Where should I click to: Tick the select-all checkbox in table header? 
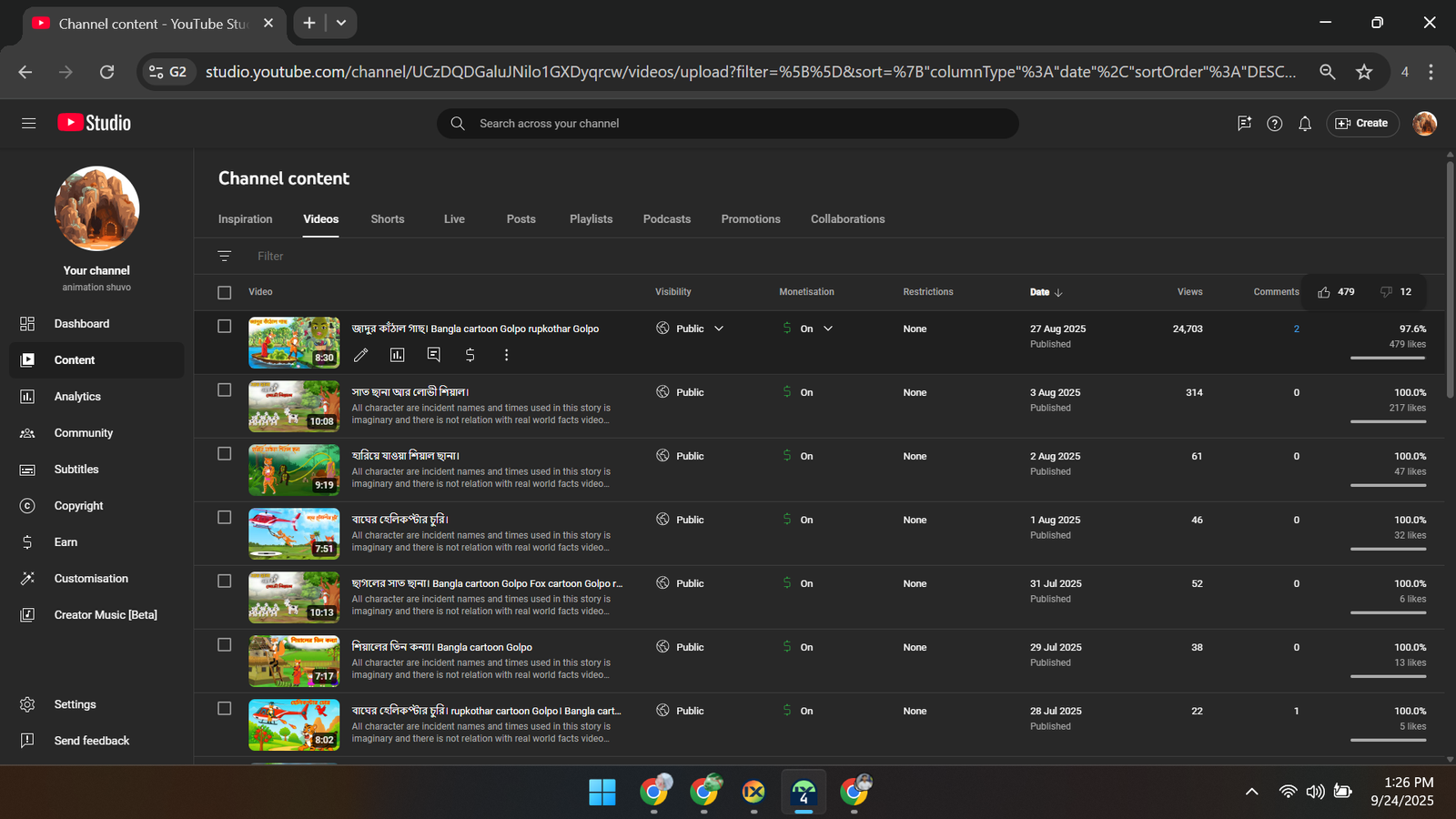(x=225, y=292)
